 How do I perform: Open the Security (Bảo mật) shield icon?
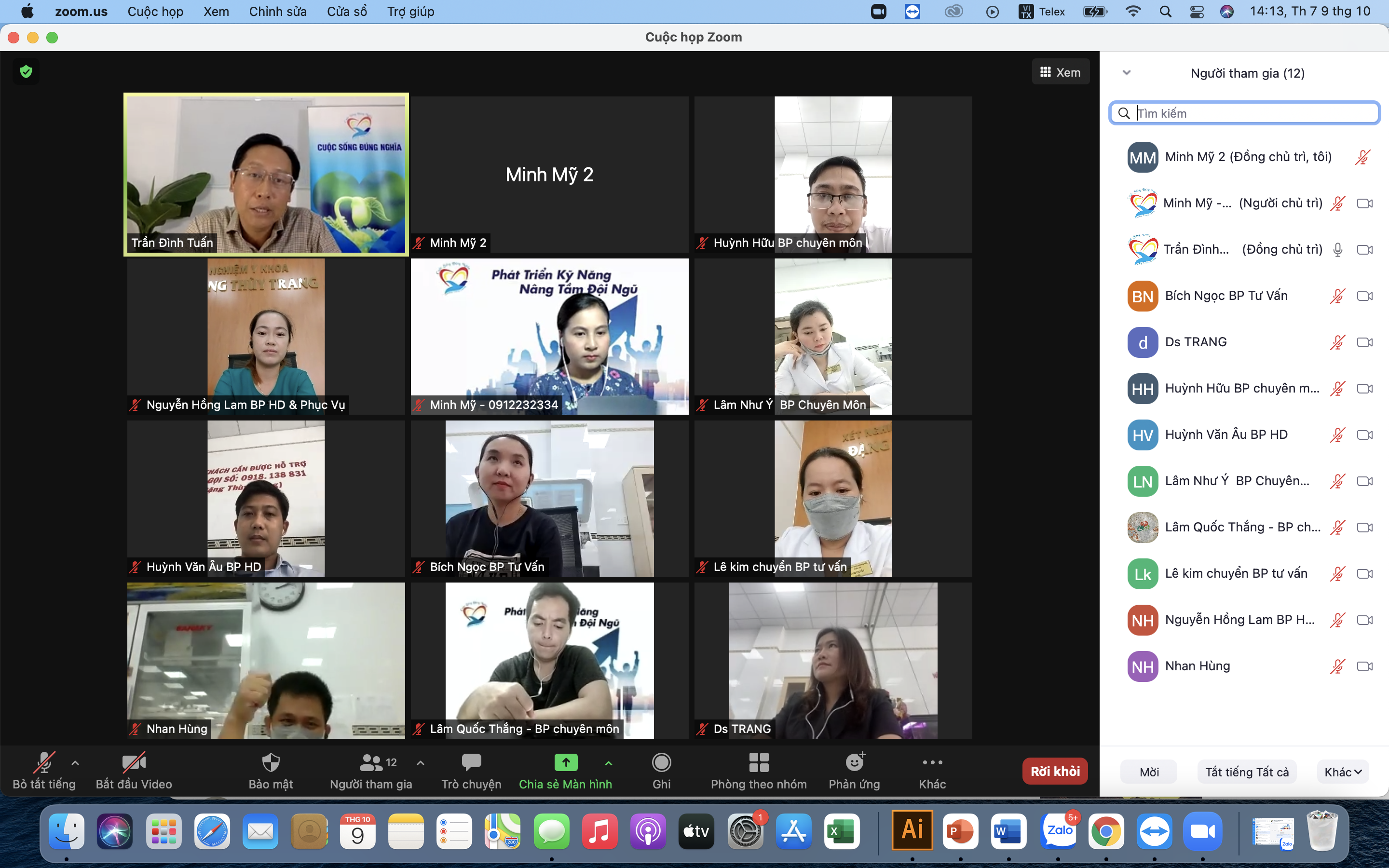(x=271, y=763)
